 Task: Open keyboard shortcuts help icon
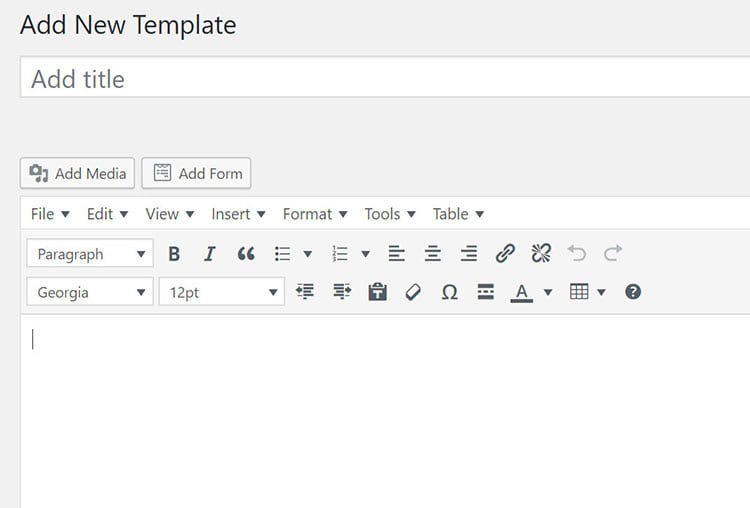[633, 291]
